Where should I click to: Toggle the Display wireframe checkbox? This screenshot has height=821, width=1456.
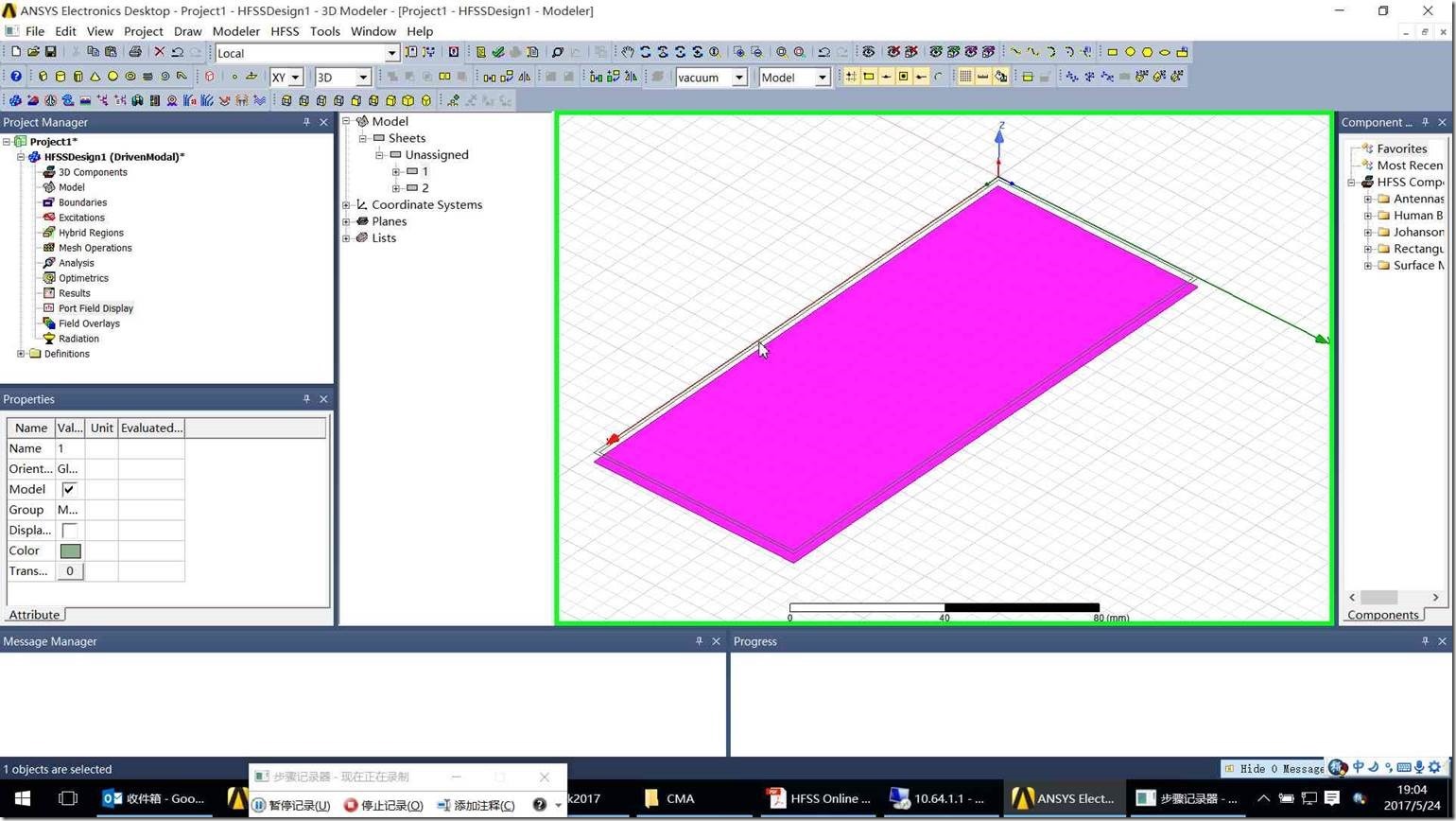69,531
